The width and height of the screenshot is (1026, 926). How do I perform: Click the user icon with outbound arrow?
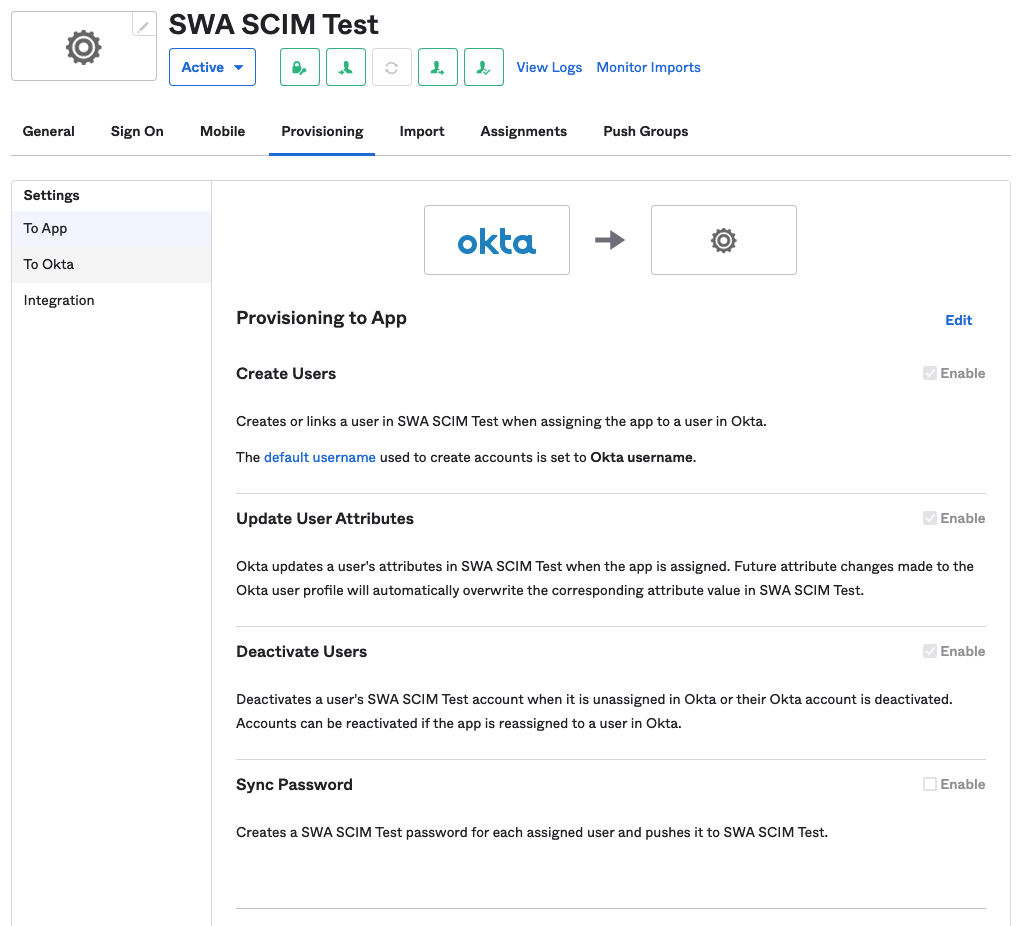(x=438, y=68)
